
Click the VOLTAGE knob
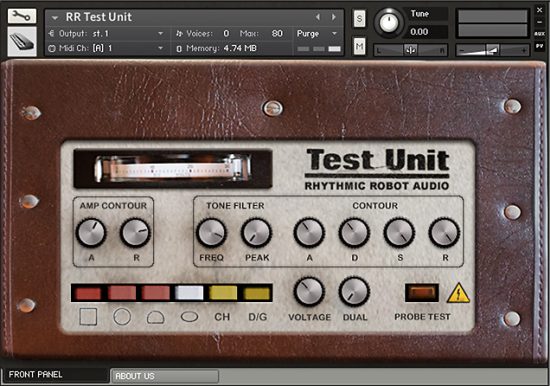(309, 292)
